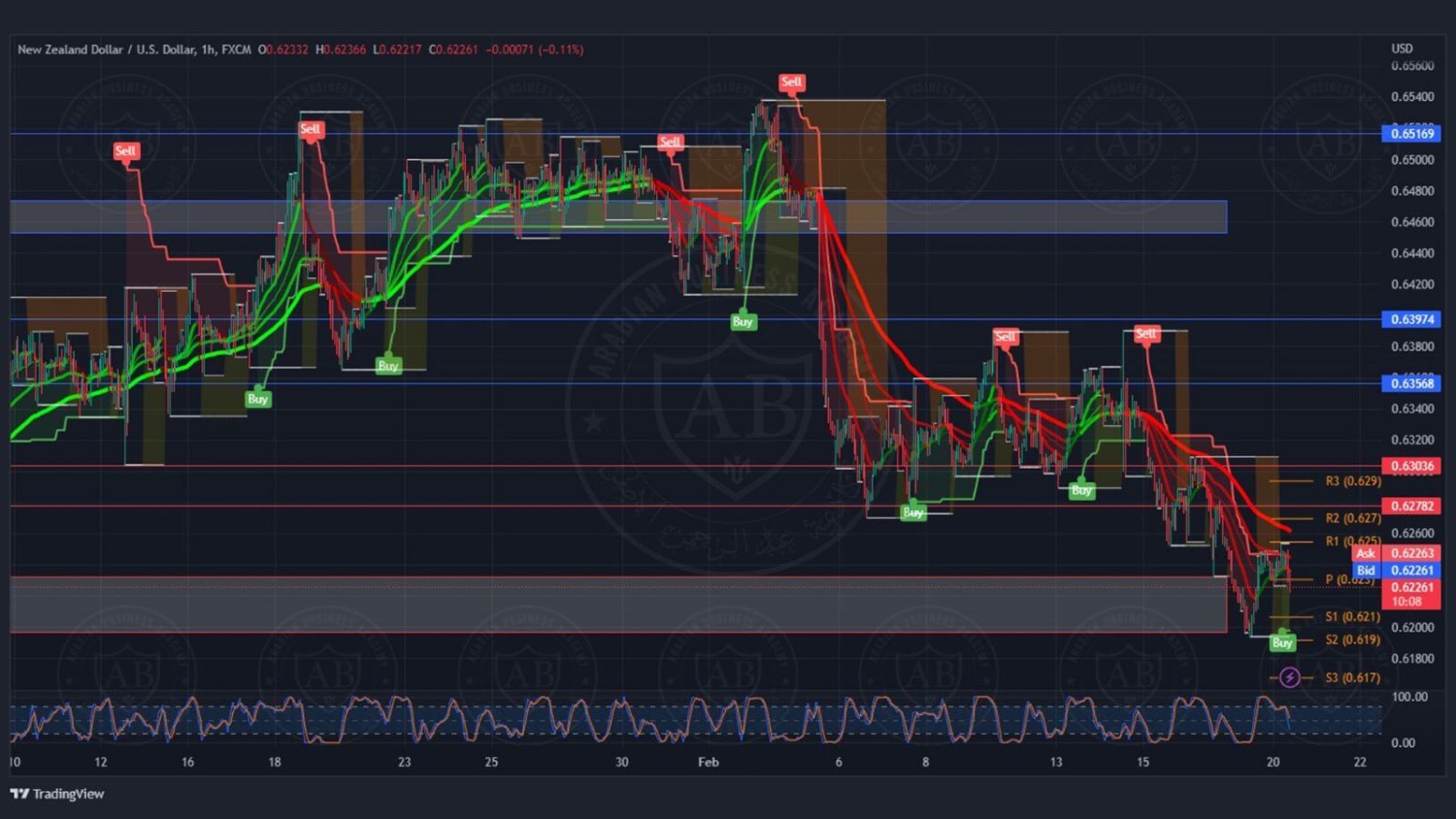Click the R2 (0.627) pivot label
This screenshot has height=819, width=1456.
click(x=1353, y=518)
